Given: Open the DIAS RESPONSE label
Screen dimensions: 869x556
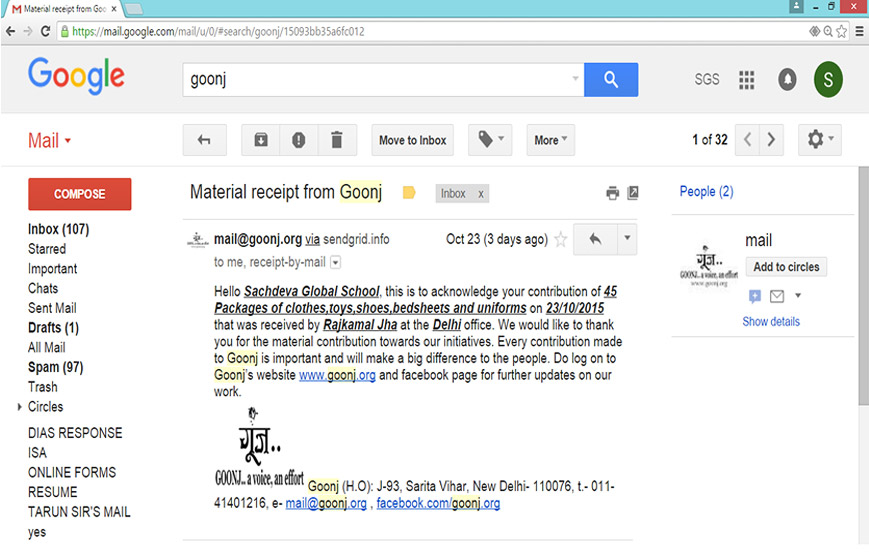Looking at the screenshot, I should click(75, 433).
